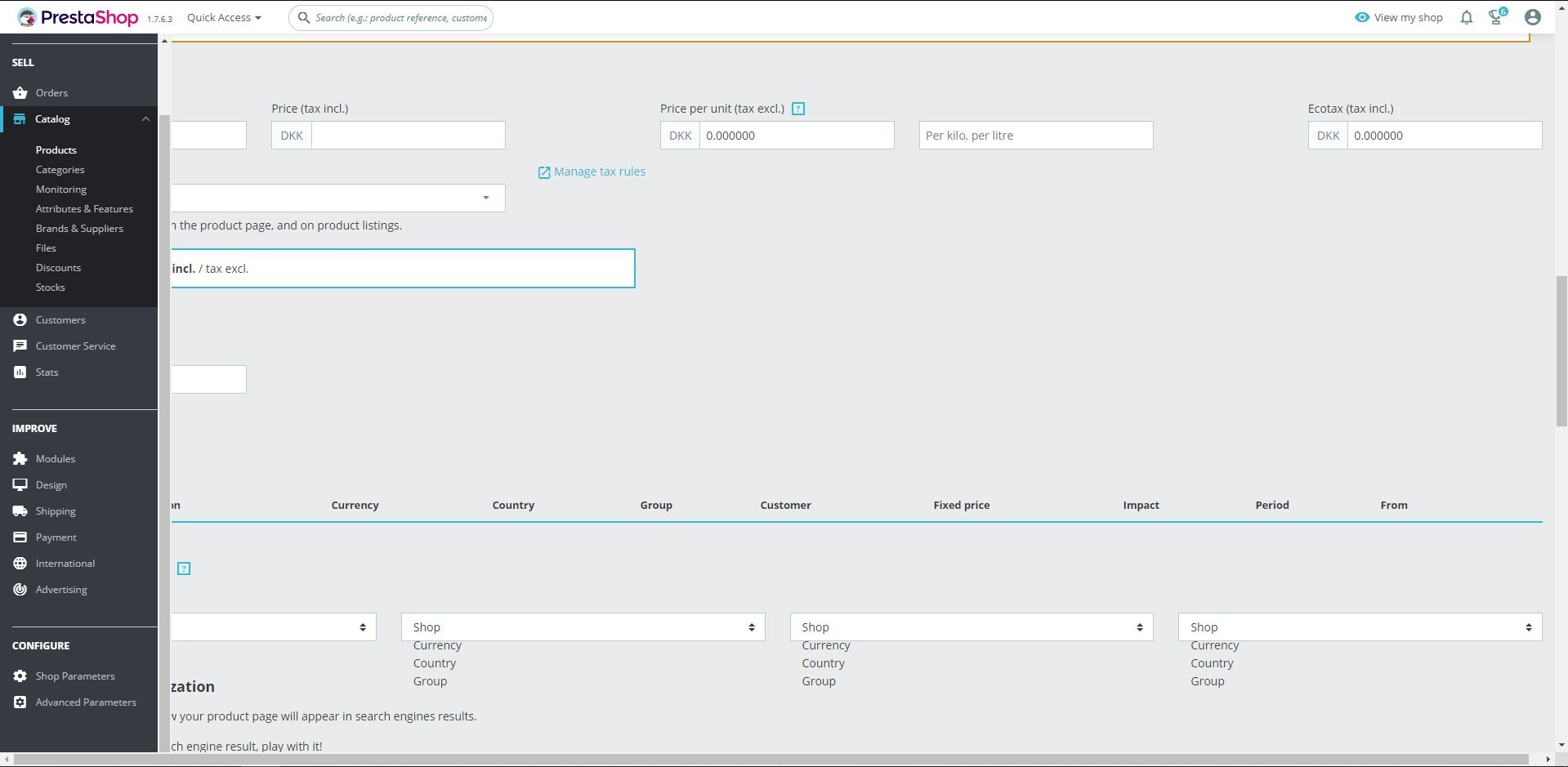Click the search magnifier icon
This screenshot has width=1568, height=767.
[x=304, y=17]
